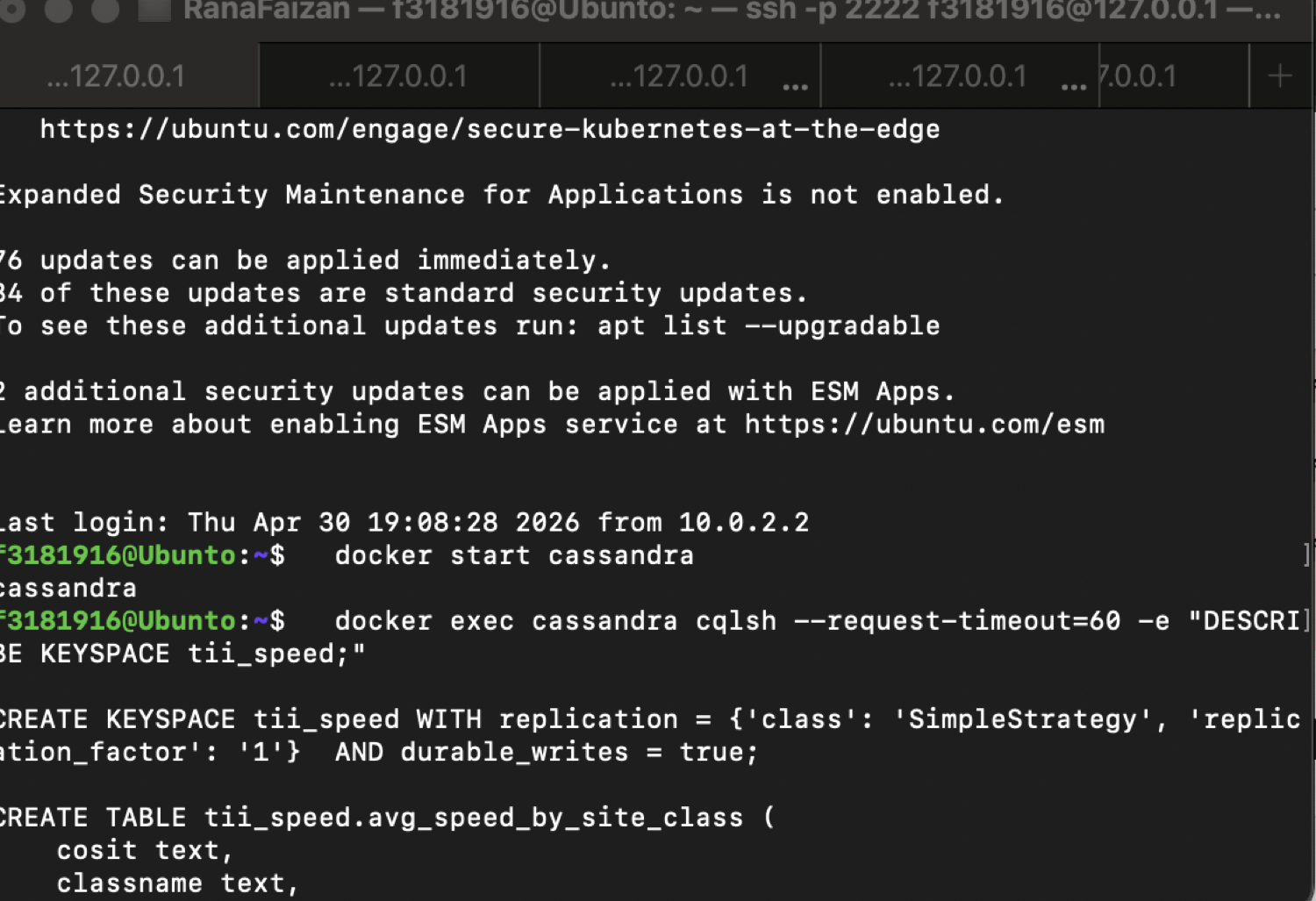The width and height of the screenshot is (1316, 901).
Task: Click 'standard security updates' line
Action: [x=403, y=293]
